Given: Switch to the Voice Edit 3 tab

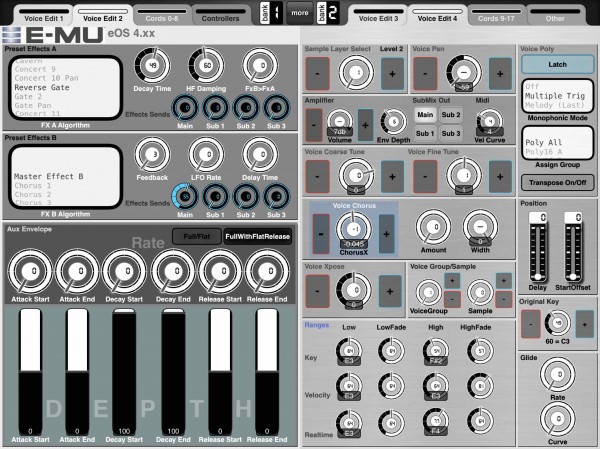Looking at the screenshot, I should 378,15.
